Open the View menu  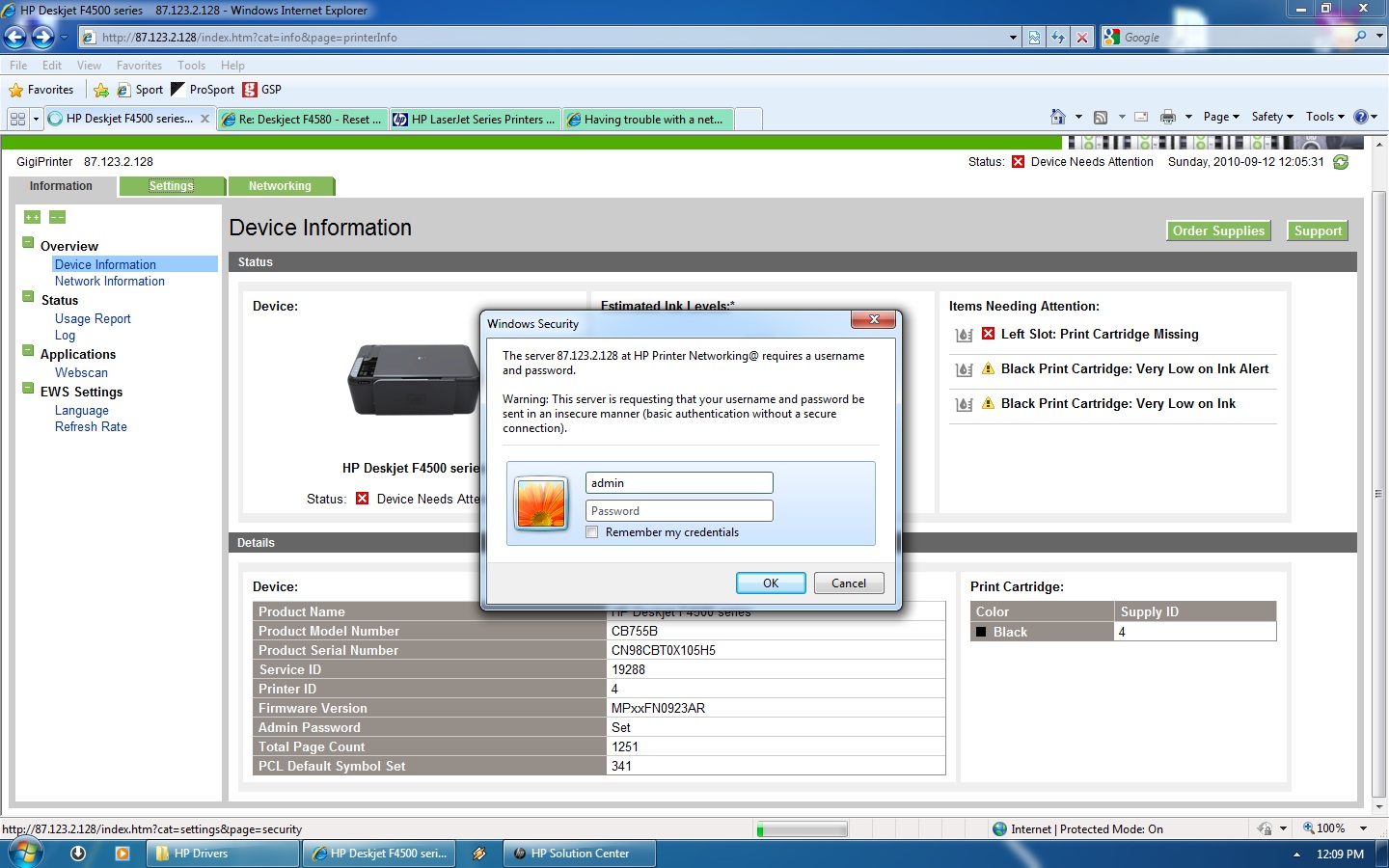89,66
